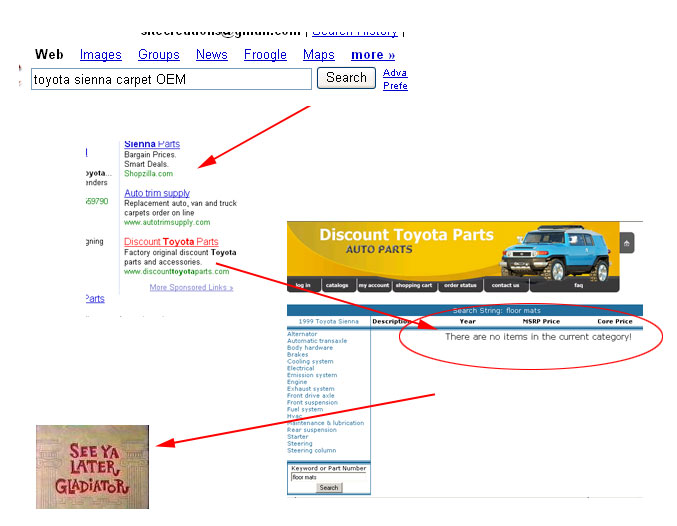Screen dimensions: 677x526
Task: Click the Shopzilla.com URL text
Action: tap(149, 174)
